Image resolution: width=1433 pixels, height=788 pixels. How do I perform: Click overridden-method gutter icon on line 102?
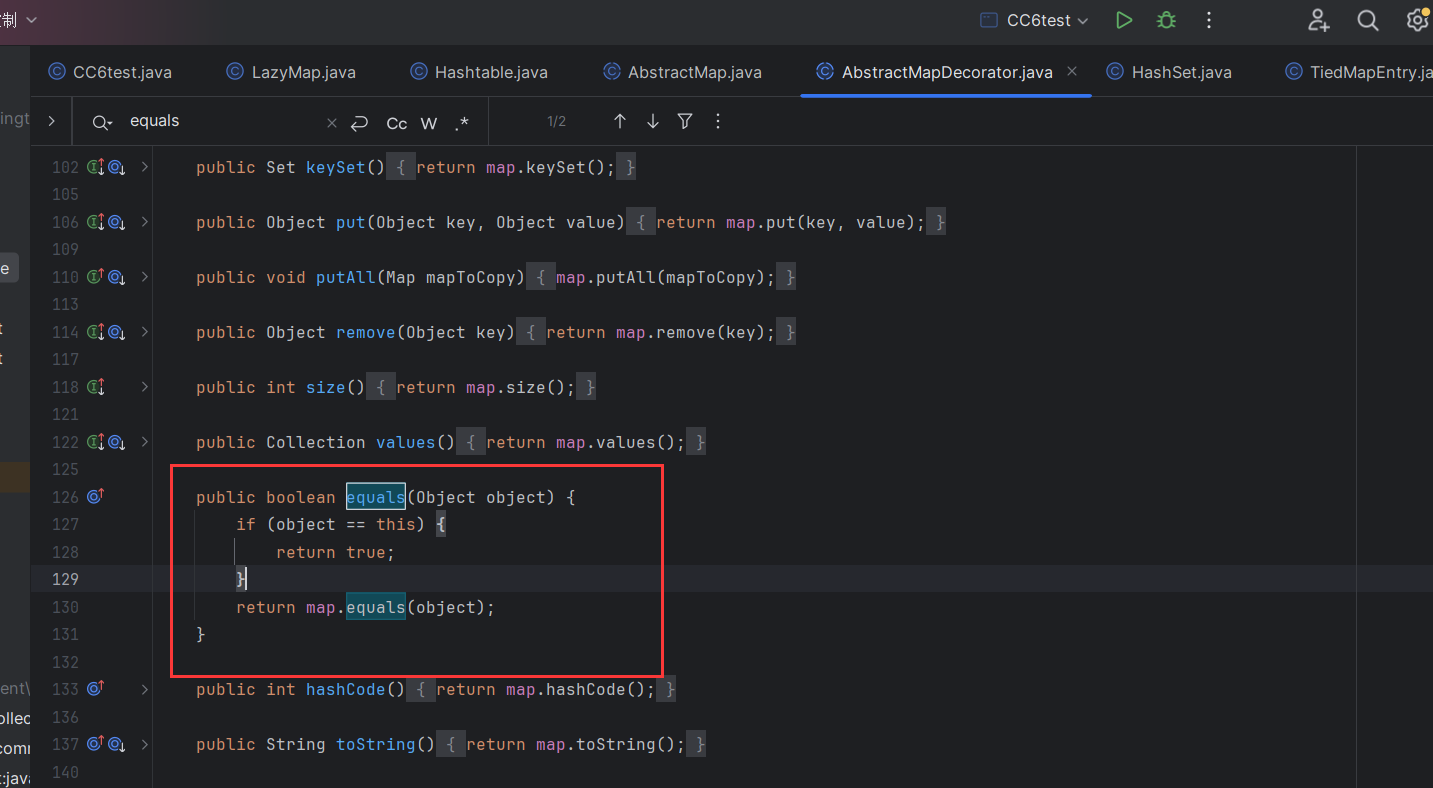(x=117, y=167)
